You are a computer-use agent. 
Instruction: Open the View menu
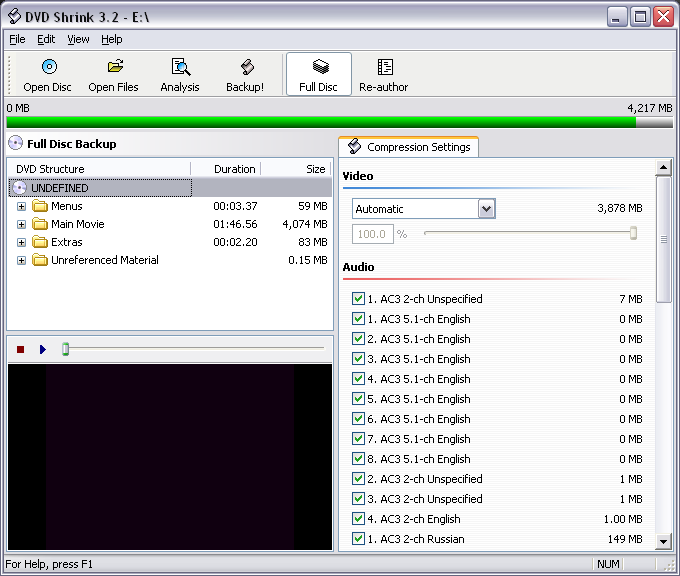pyautogui.click(x=78, y=39)
